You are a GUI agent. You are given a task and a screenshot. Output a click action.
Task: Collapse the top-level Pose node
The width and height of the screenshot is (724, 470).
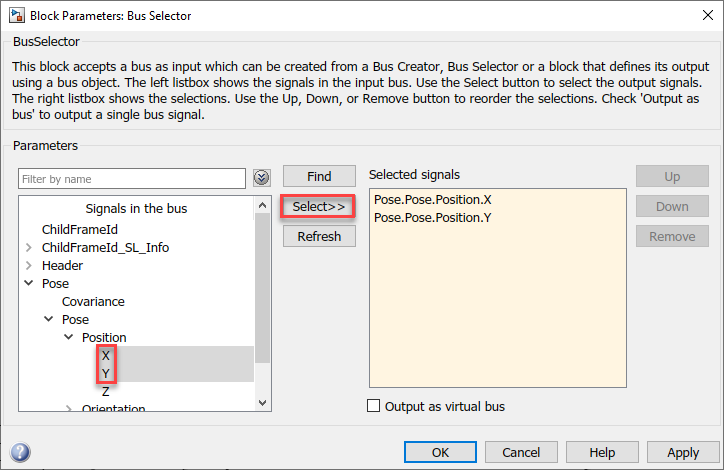coord(29,284)
